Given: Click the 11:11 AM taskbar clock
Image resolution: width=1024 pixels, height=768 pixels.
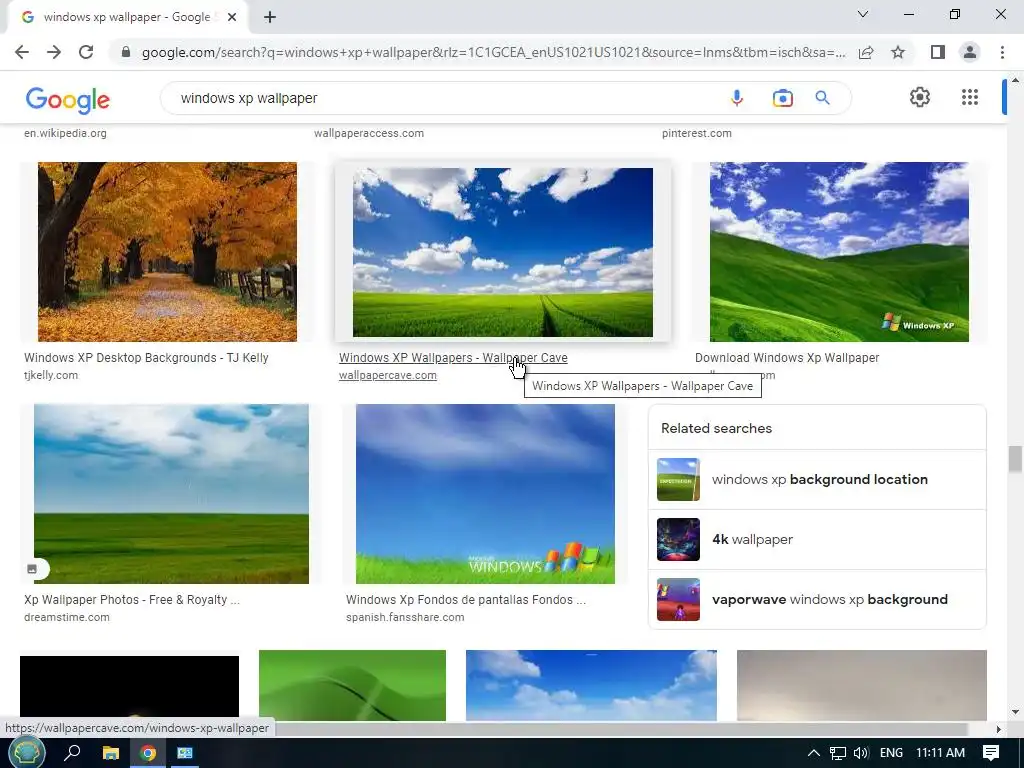Looking at the screenshot, I should 940,753.
